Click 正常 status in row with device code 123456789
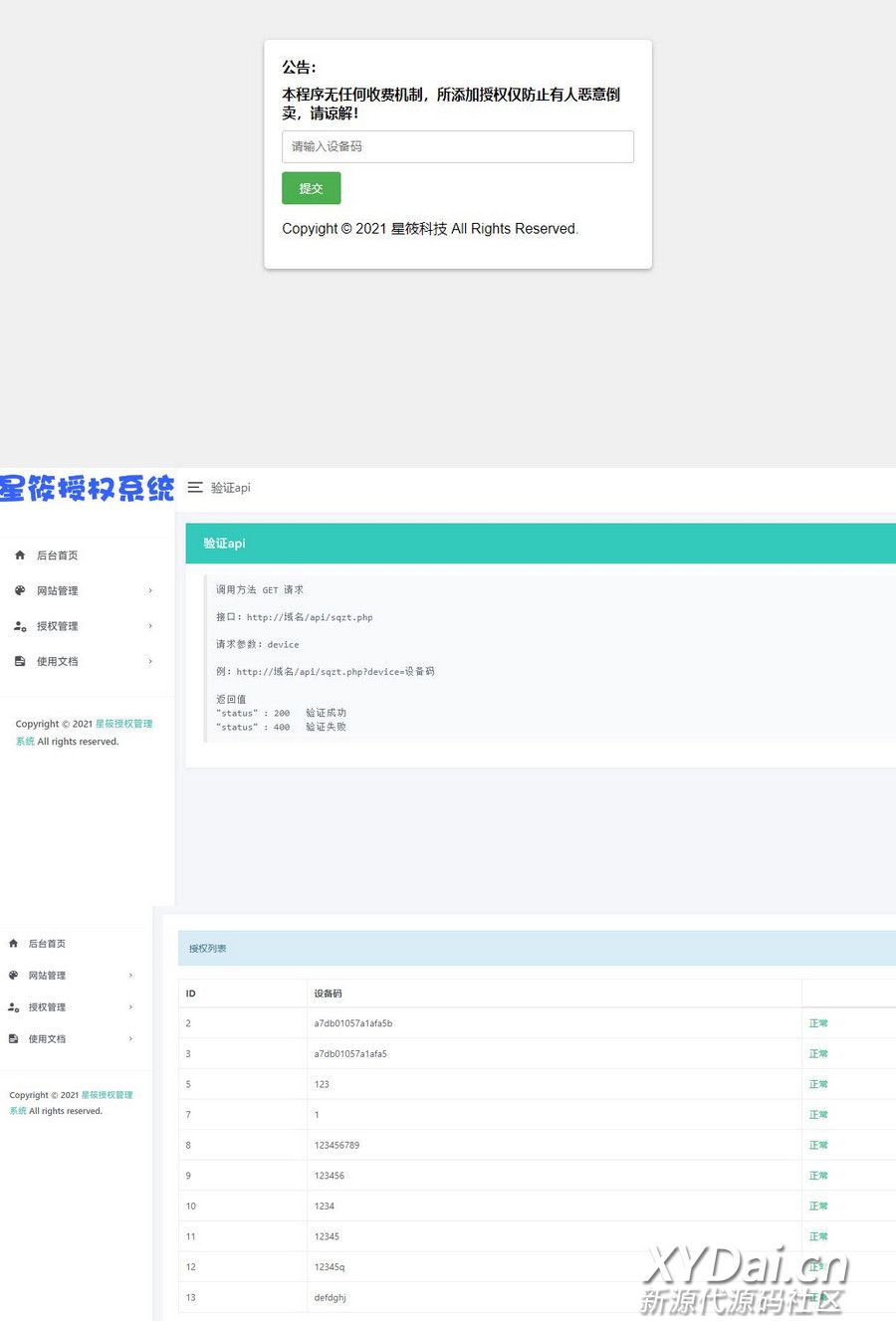 click(x=818, y=1145)
